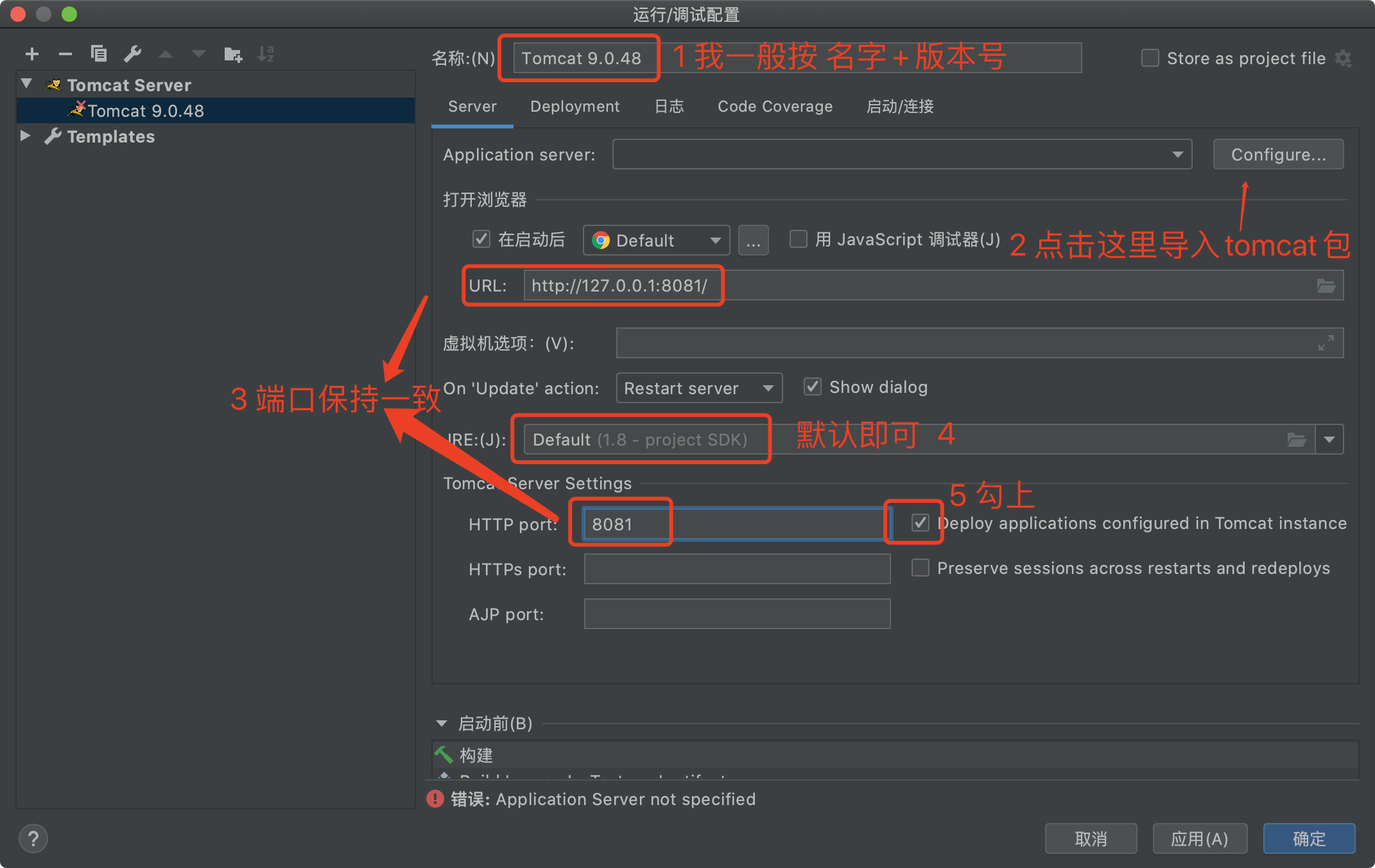
Task: Remove configuration with minus icon
Action: point(65,55)
